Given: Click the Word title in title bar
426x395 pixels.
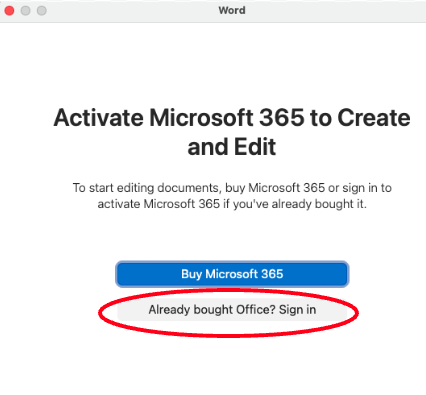Looking at the screenshot, I should coord(232,10).
